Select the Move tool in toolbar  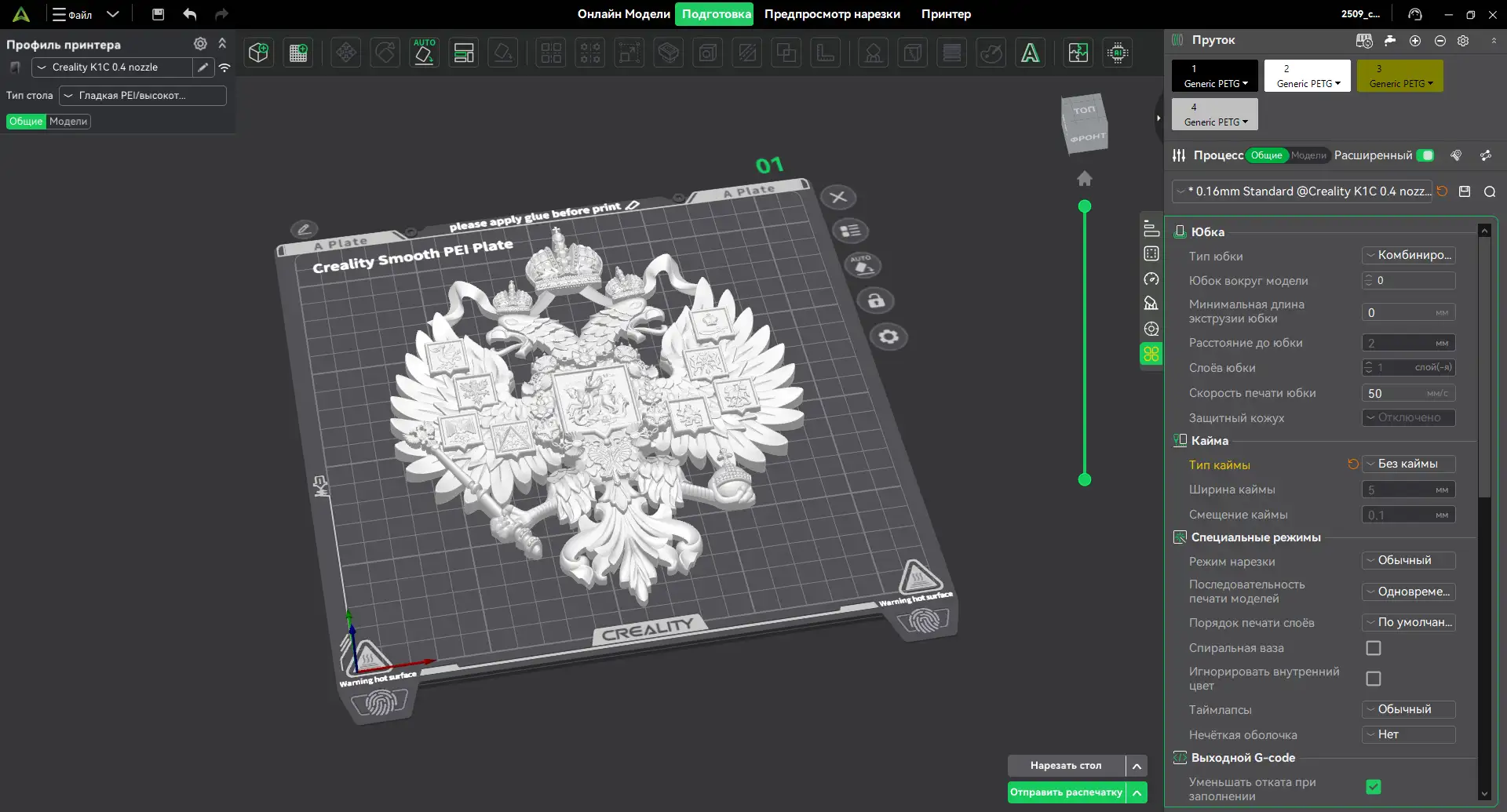(x=346, y=53)
